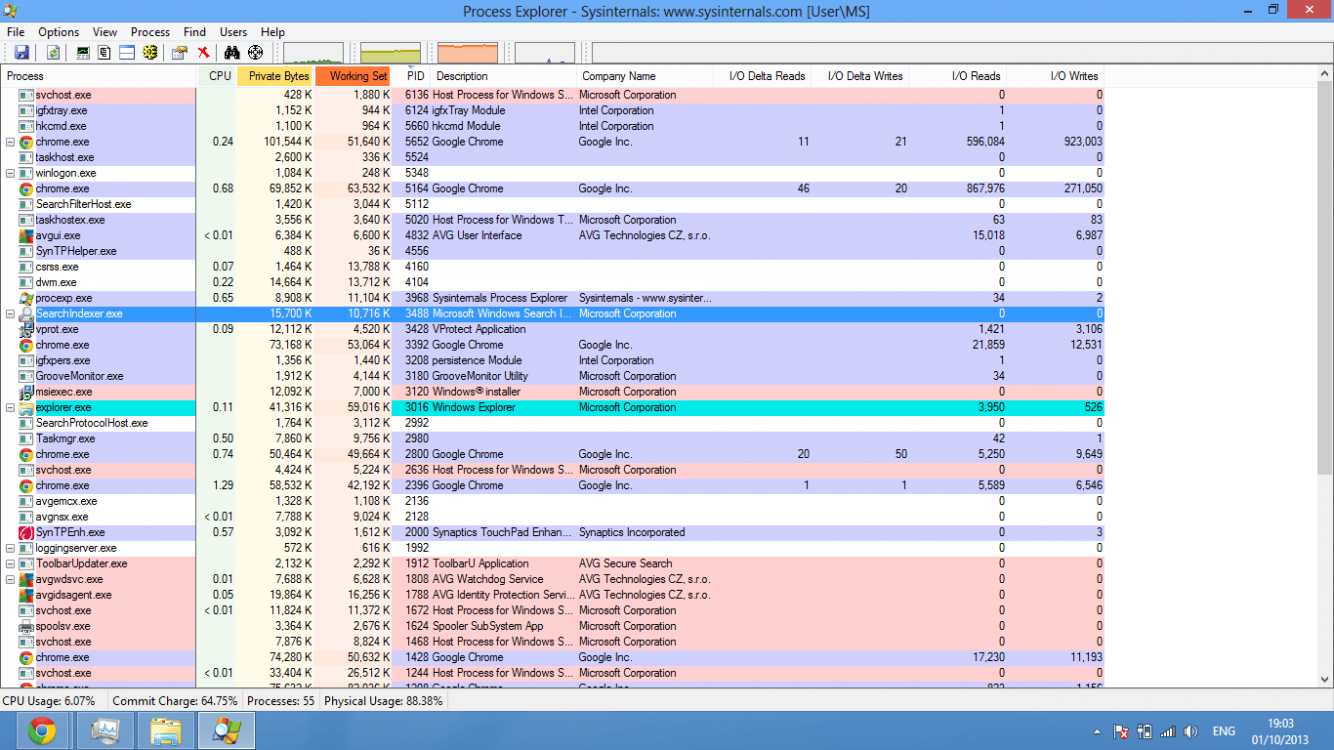Image resolution: width=1334 pixels, height=750 pixels.
Task: Sort by the I/O Reads column header
Action: [958, 76]
